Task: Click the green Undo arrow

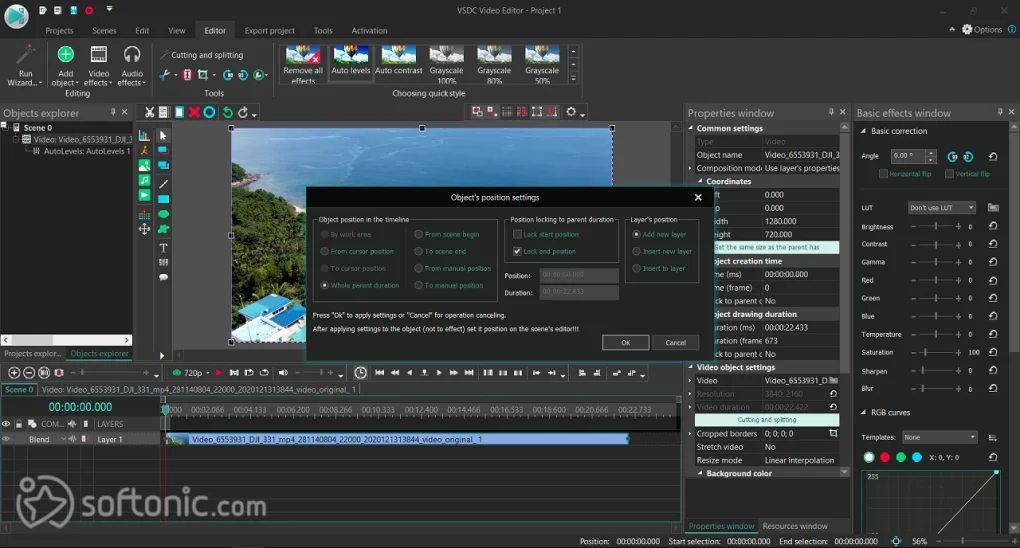Action: [x=227, y=113]
